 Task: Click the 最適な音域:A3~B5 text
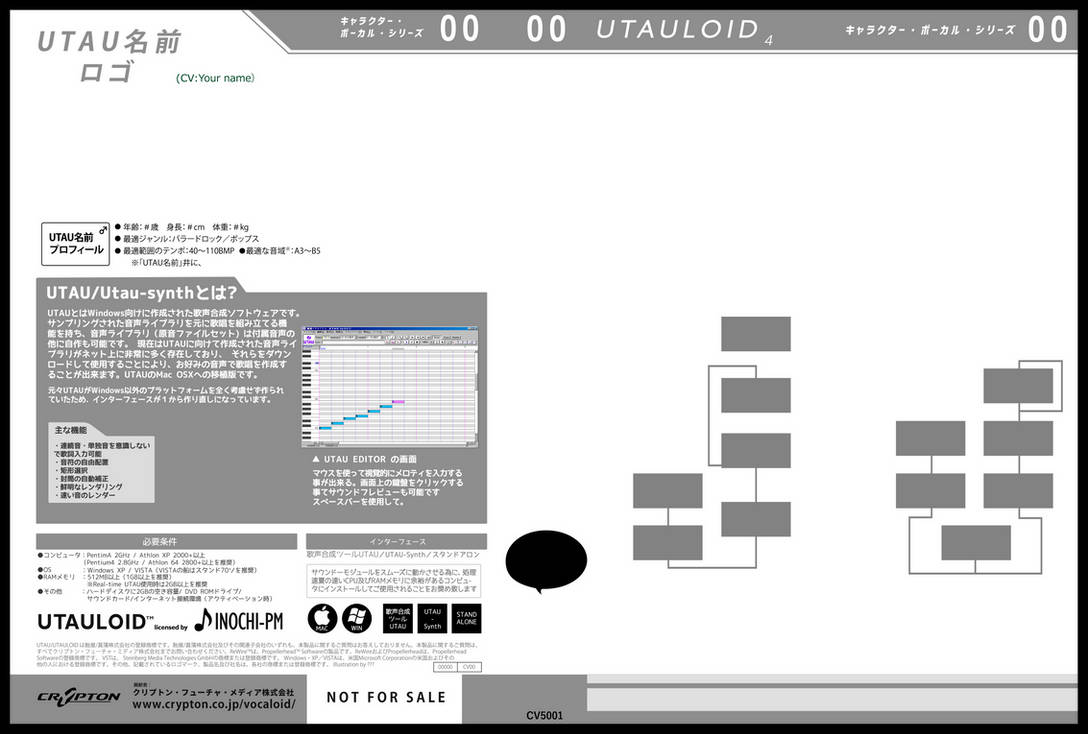click(x=280, y=250)
